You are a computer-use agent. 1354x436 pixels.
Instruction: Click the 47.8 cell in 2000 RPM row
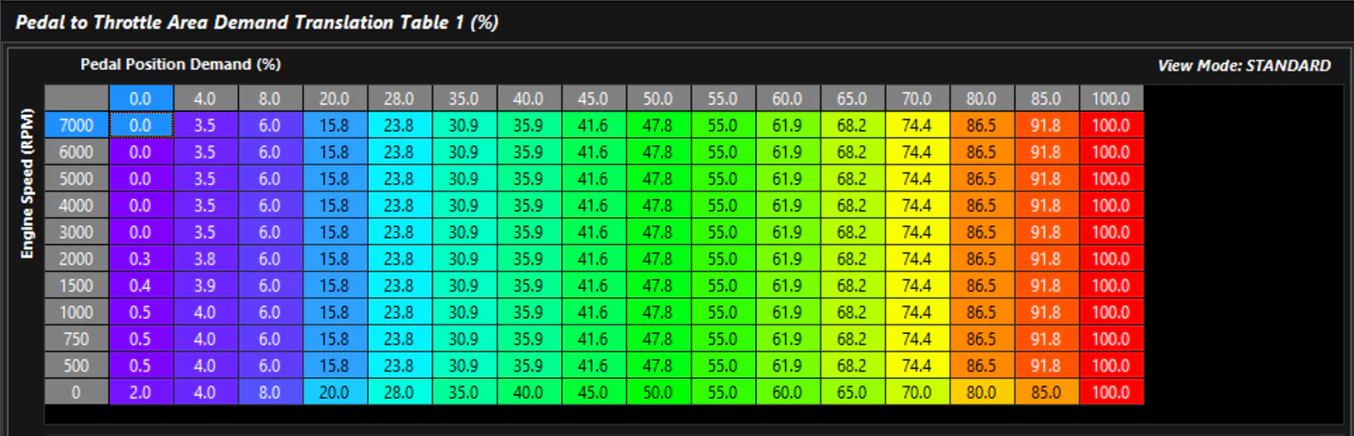[658, 258]
